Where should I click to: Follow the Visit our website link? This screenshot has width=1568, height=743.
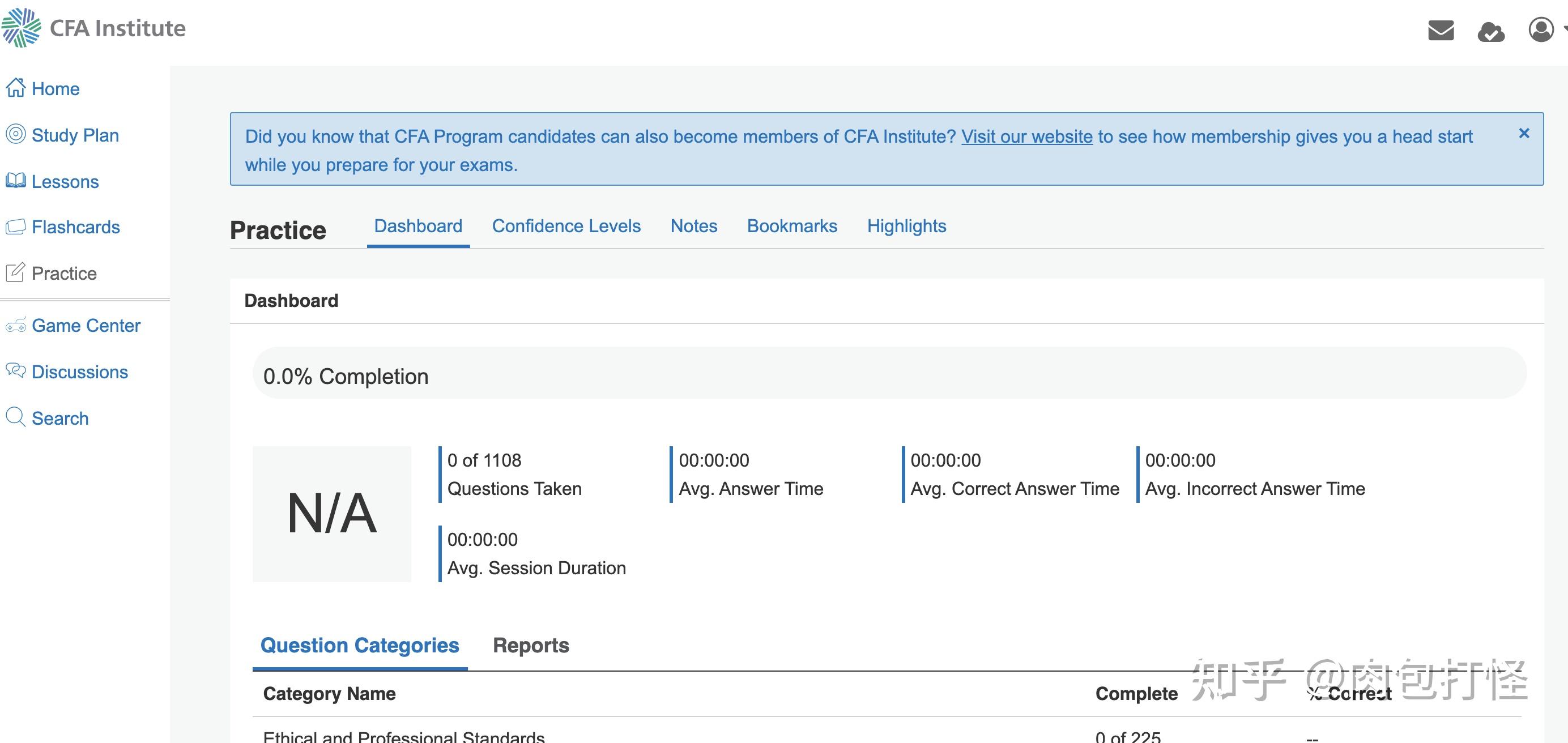tap(1027, 136)
